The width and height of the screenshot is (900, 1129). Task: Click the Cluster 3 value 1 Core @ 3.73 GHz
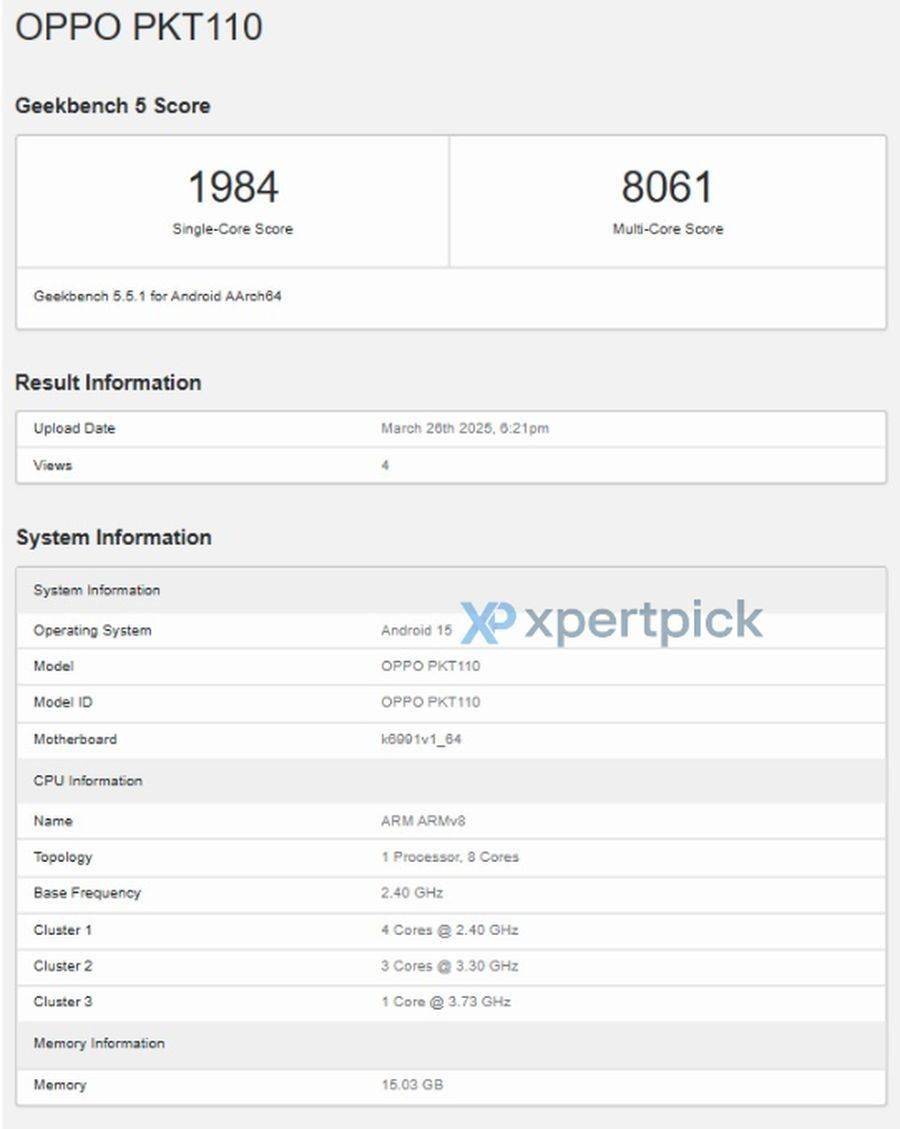coord(446,1002)
